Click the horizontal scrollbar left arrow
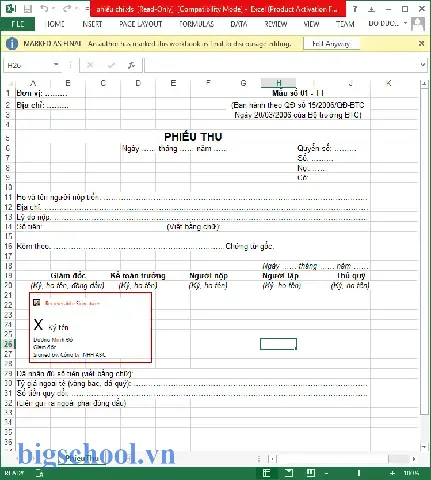Screen dimensions: 431x480 tap(272, 459)
